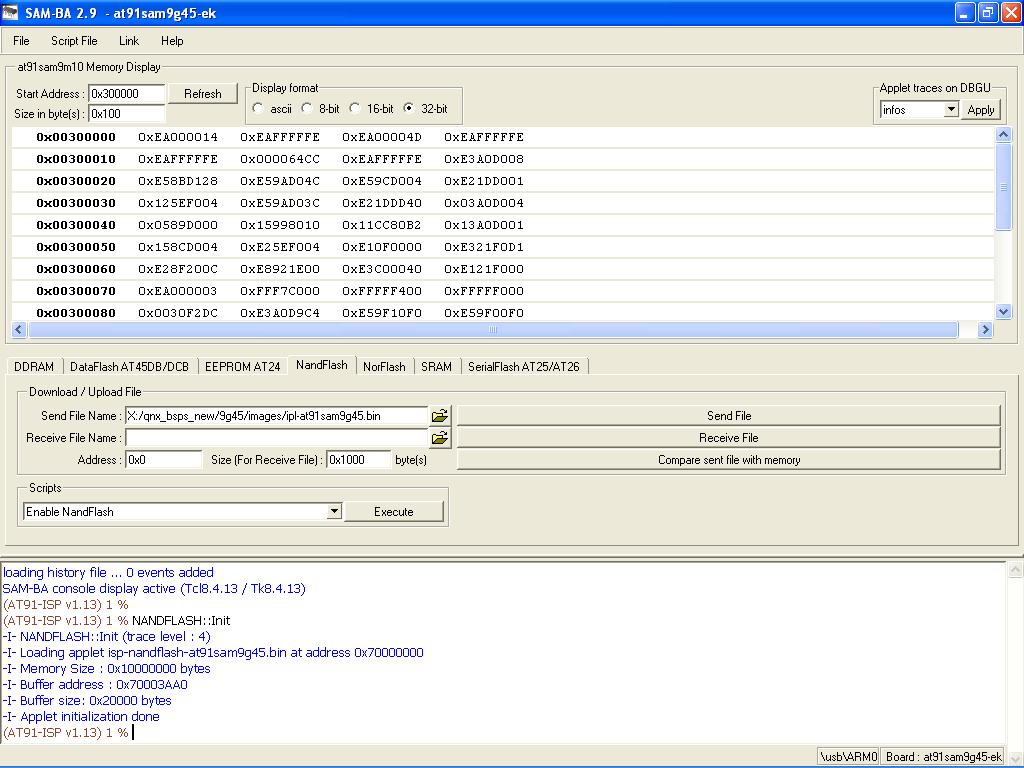Click Refresh memory display button
The image size is (1024, 768).
tap(202, 94)
